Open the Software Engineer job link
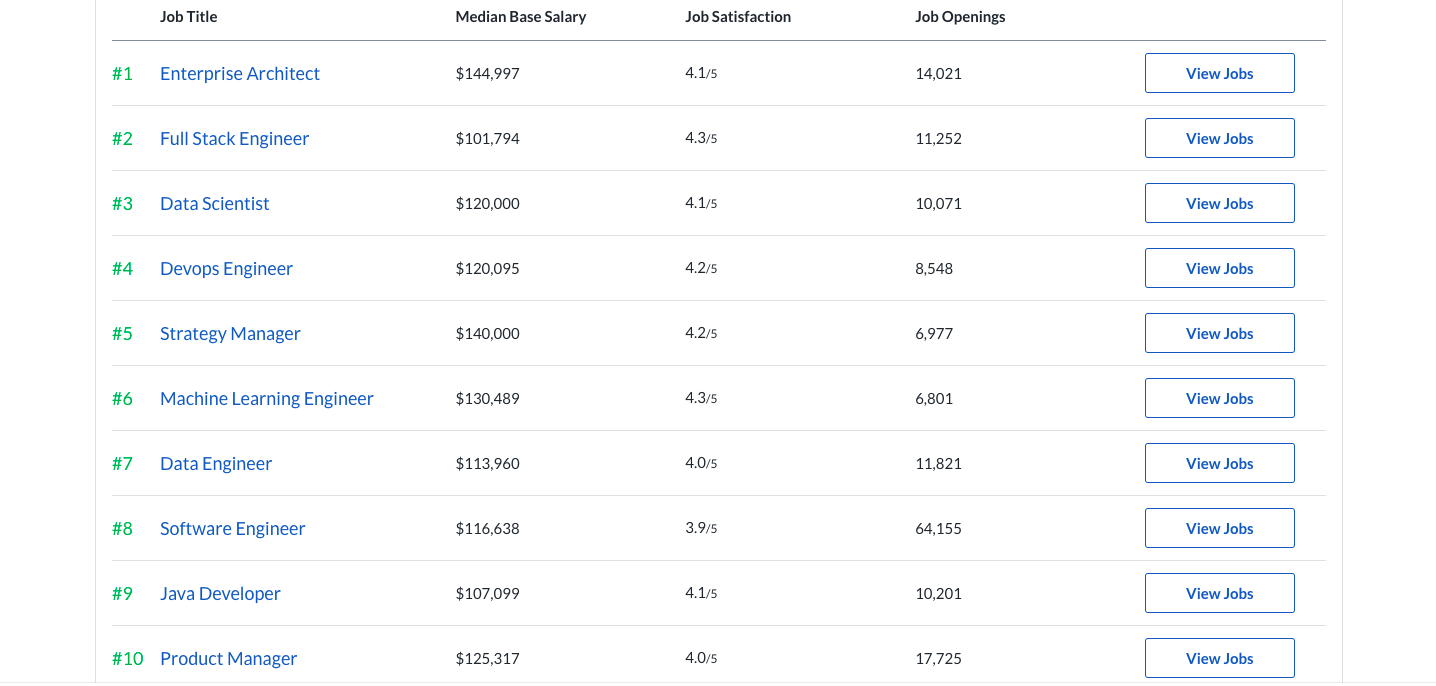The image size is (1436, 686). tap(232, 529)
